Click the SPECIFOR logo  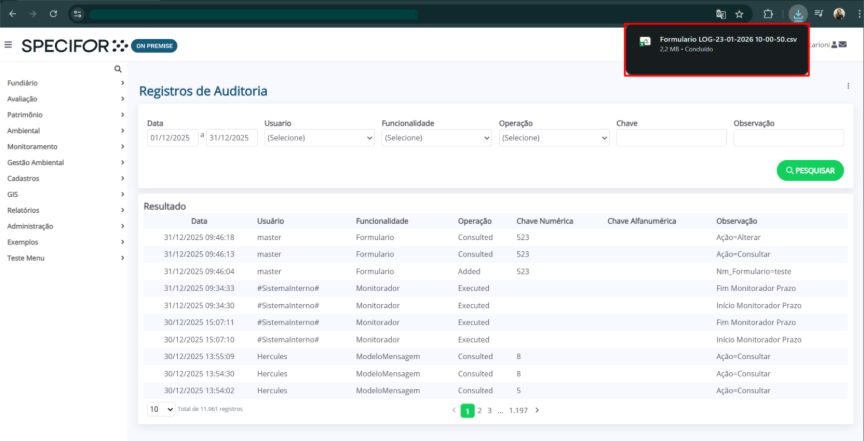pos(74,46)
